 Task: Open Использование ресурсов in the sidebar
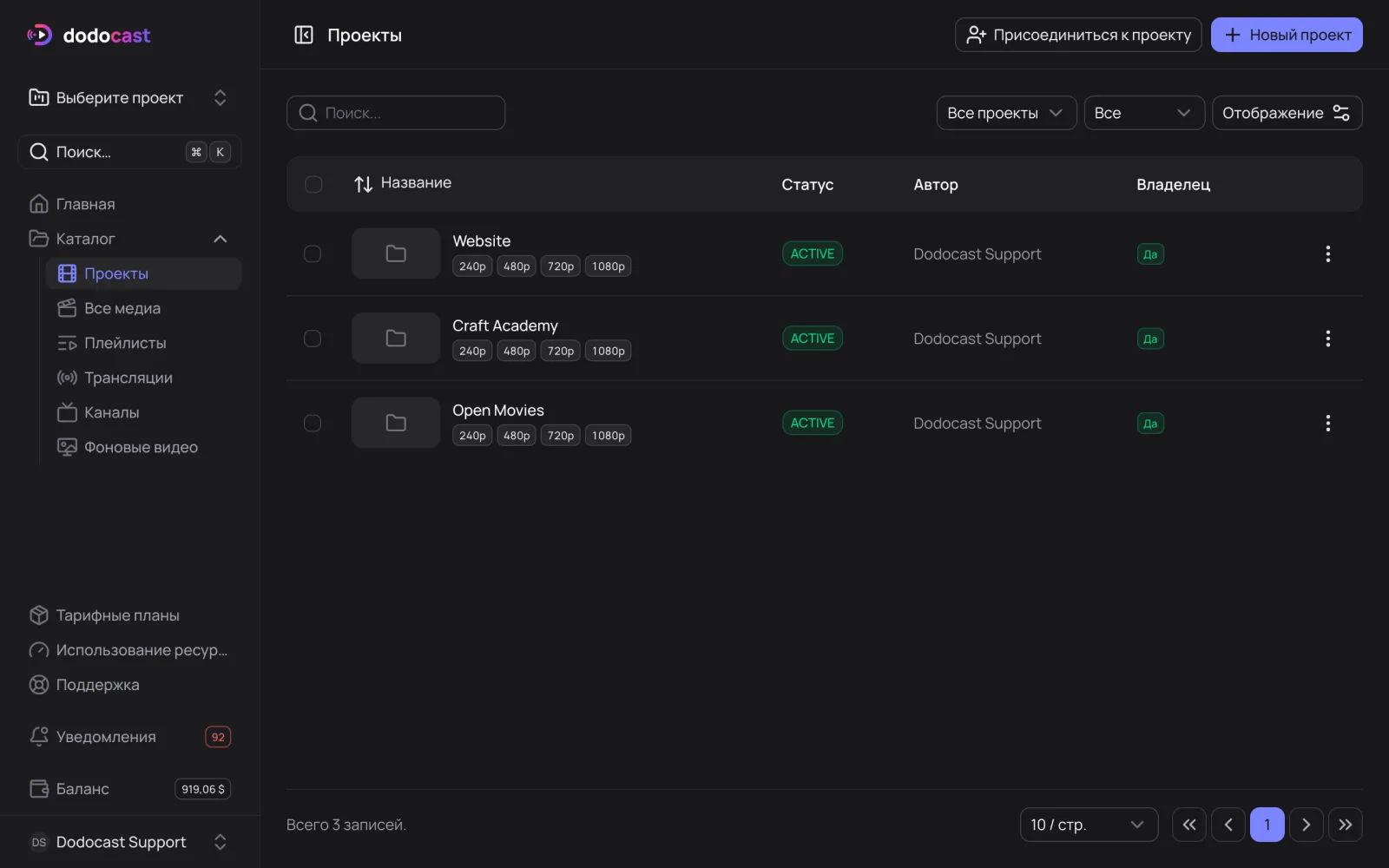[129, 650]
